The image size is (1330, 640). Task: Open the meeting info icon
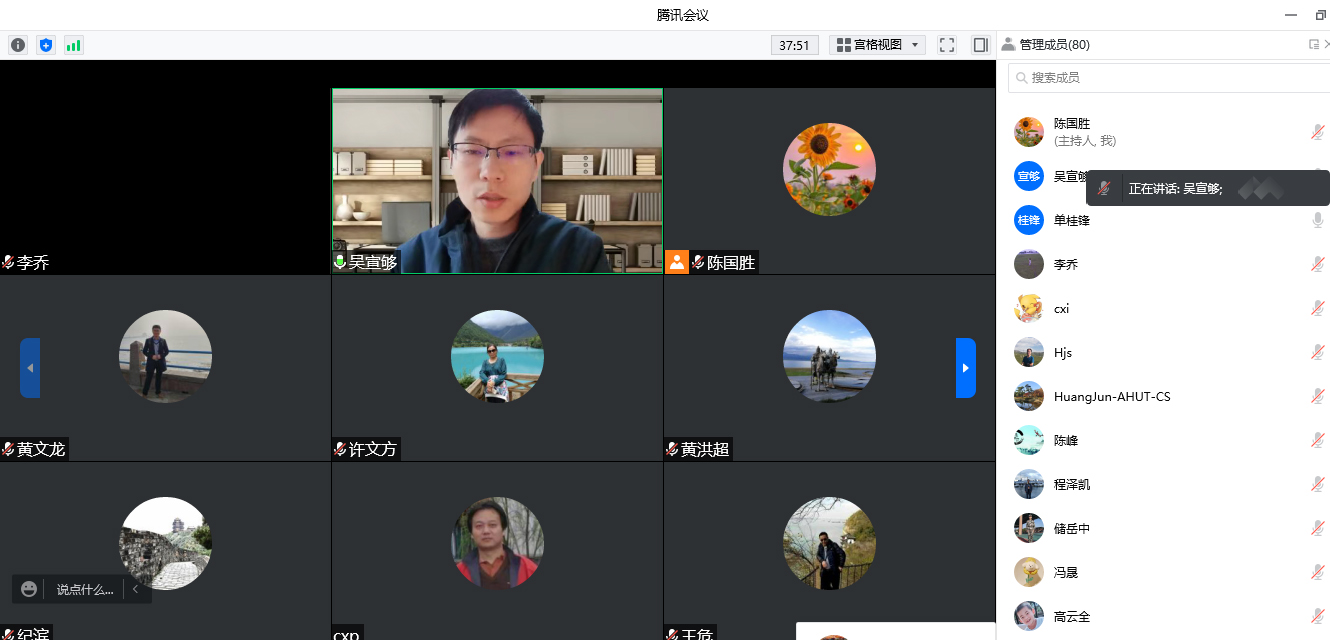click(18, 45)
